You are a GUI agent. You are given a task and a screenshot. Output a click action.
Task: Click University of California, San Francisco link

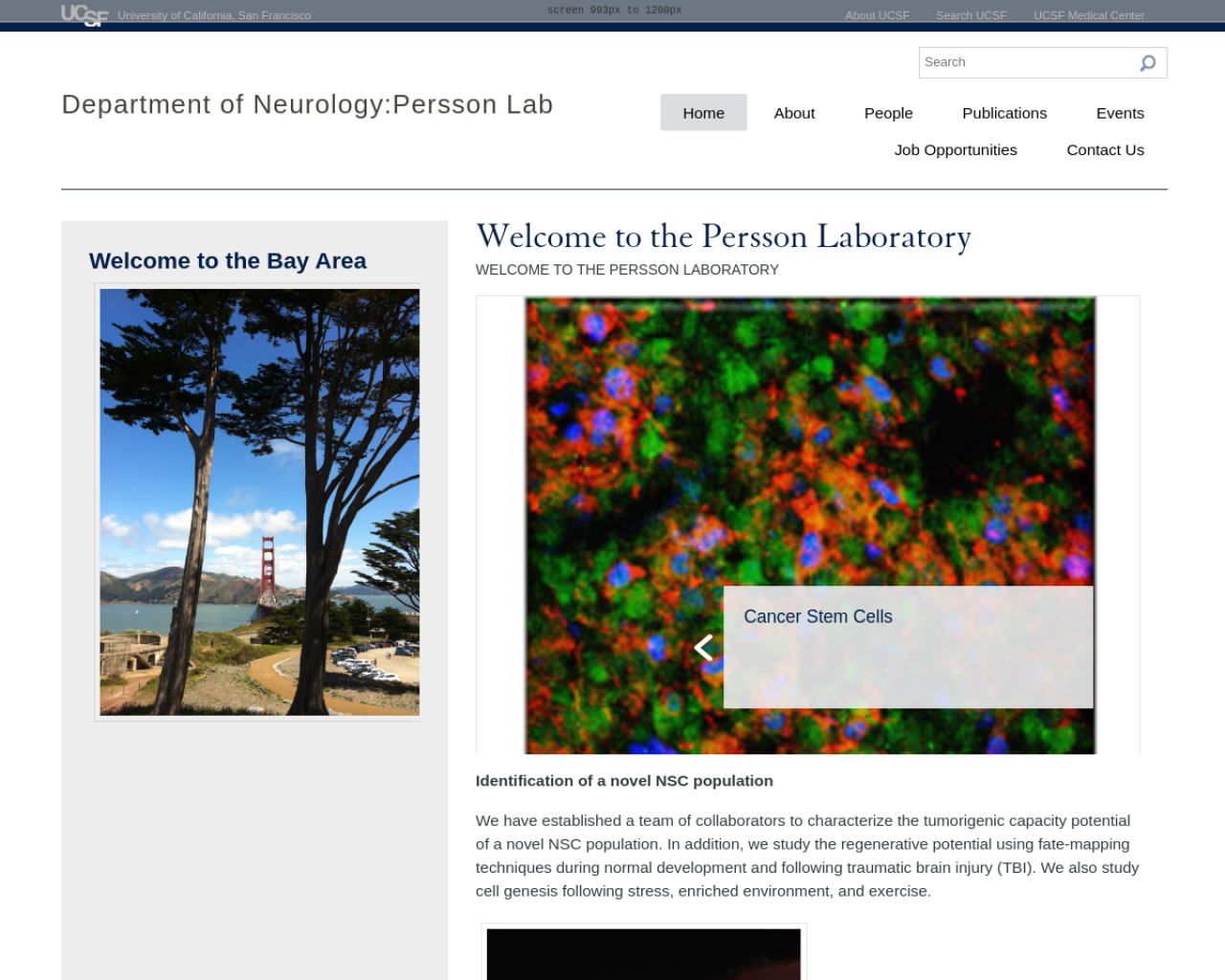[214, 15]
